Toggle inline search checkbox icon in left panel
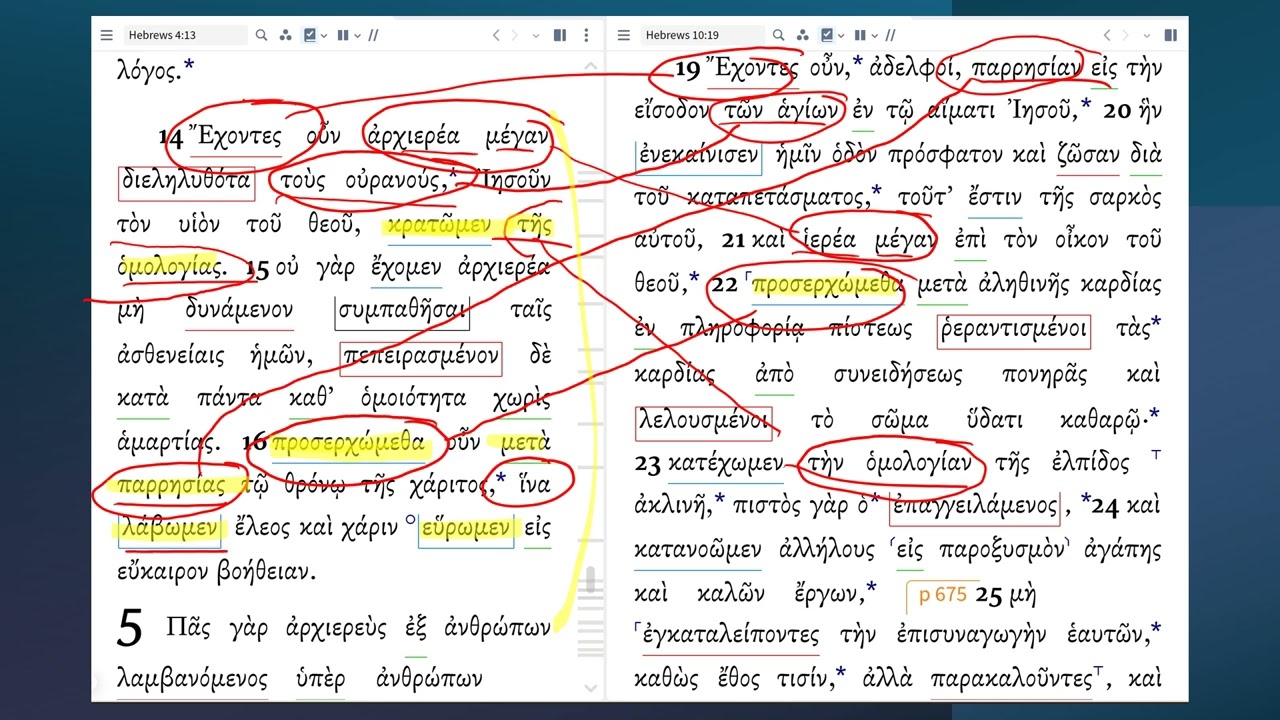1280x720 pixels. click(309, 35)
